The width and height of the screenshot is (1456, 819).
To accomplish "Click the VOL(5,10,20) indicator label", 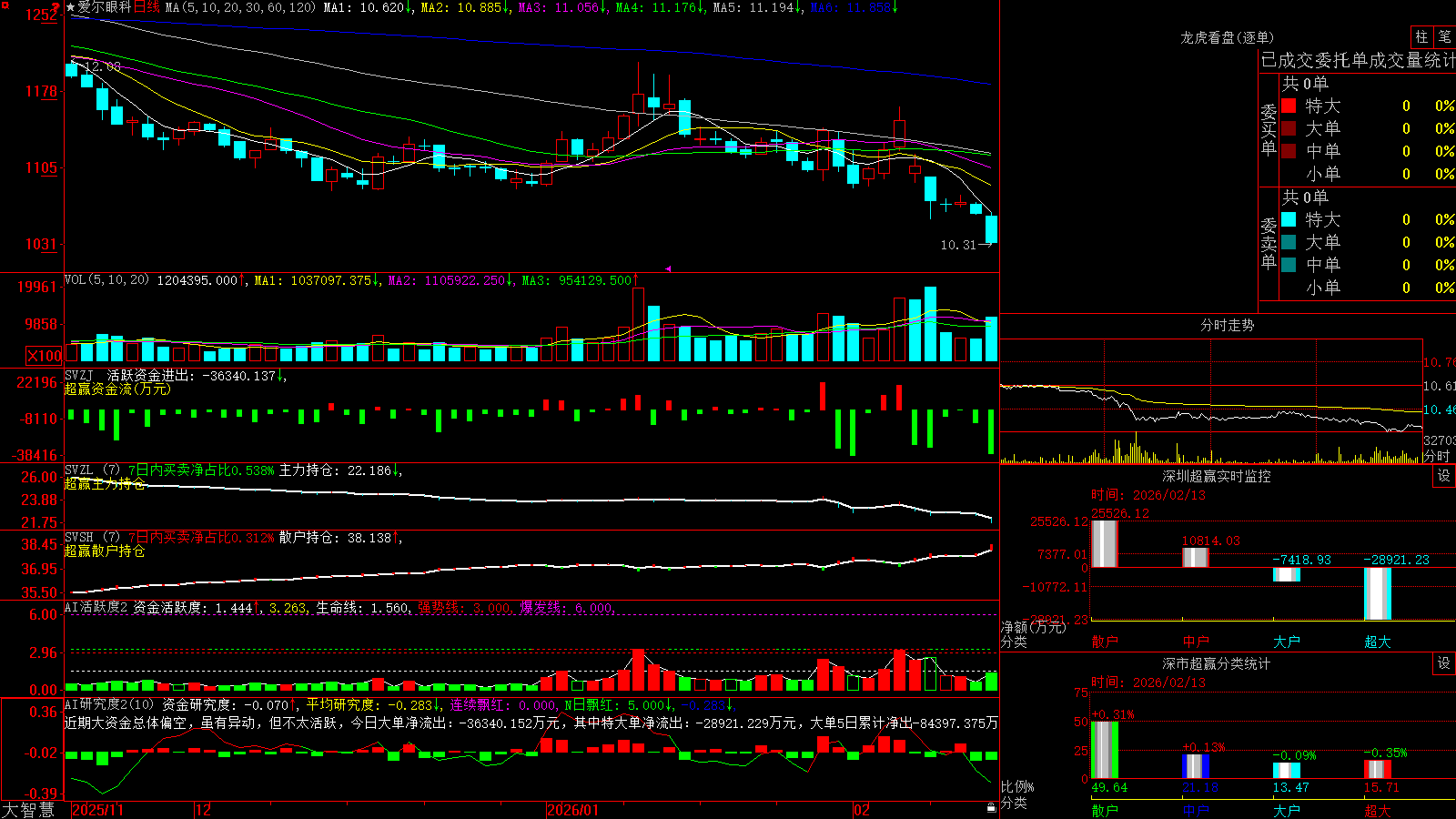I will coord(106,280).
